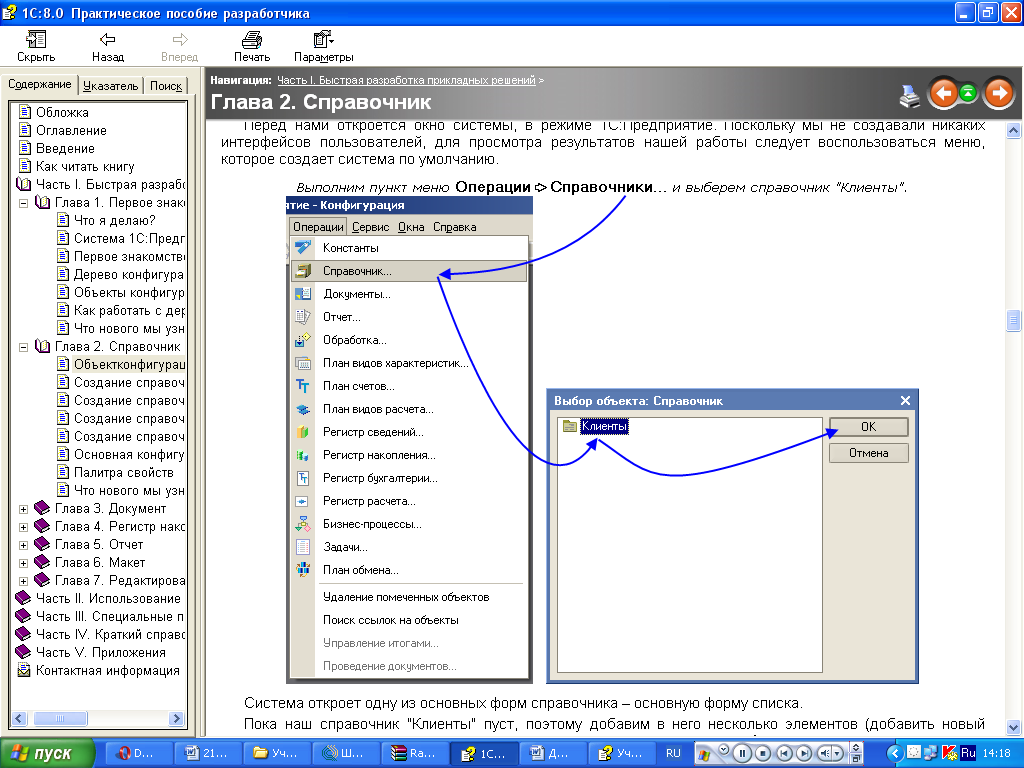
Task: Switch to the Указатель tab
Action: click(x=110, y=86)
